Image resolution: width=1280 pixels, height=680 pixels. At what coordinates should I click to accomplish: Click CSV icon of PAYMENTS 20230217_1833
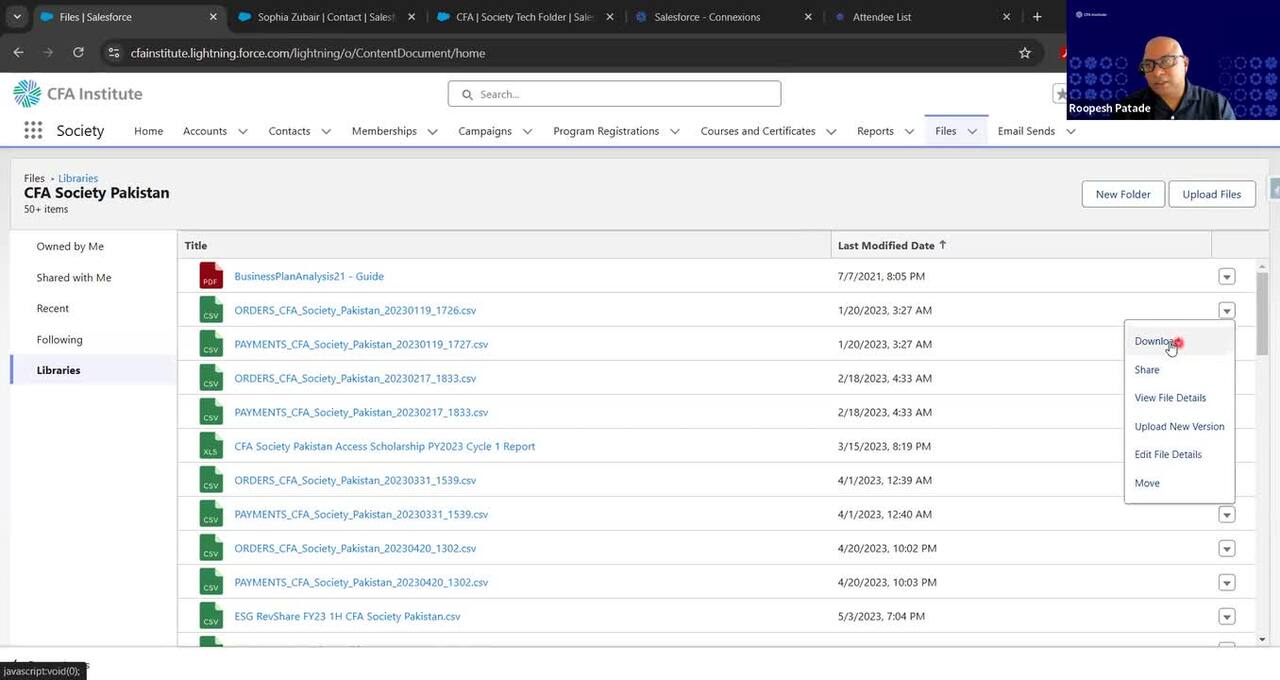pos(210,412)
